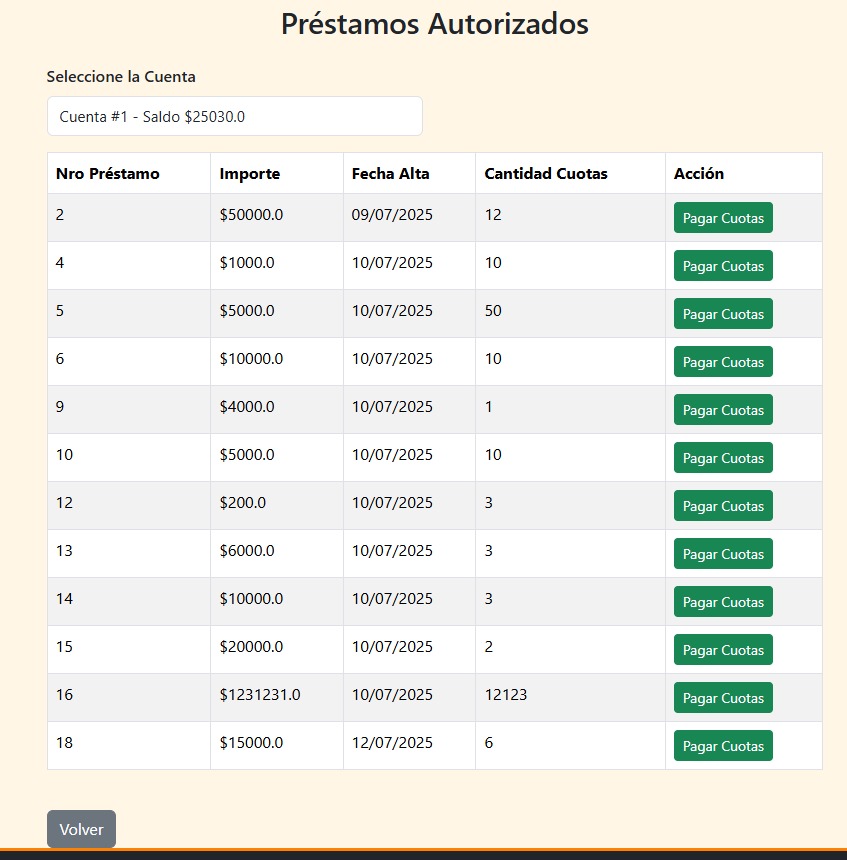
Task: Click Pagar Cuotas for loan number 2
Action: pyautogui.click(x=723, y=218)
